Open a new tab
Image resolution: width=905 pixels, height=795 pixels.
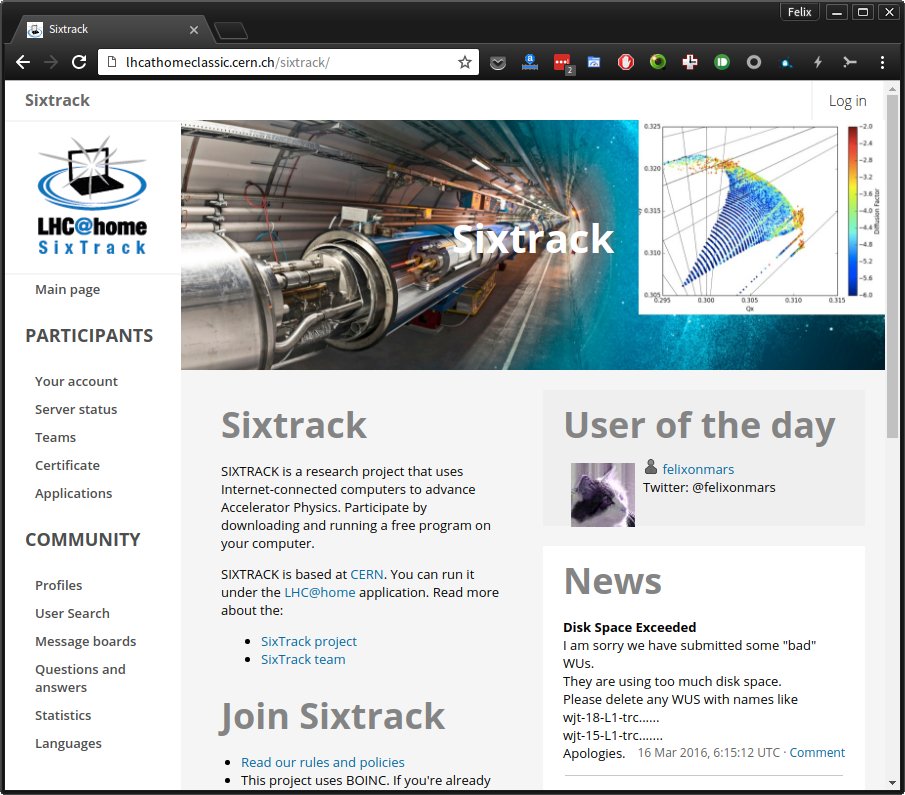[231, 31]
